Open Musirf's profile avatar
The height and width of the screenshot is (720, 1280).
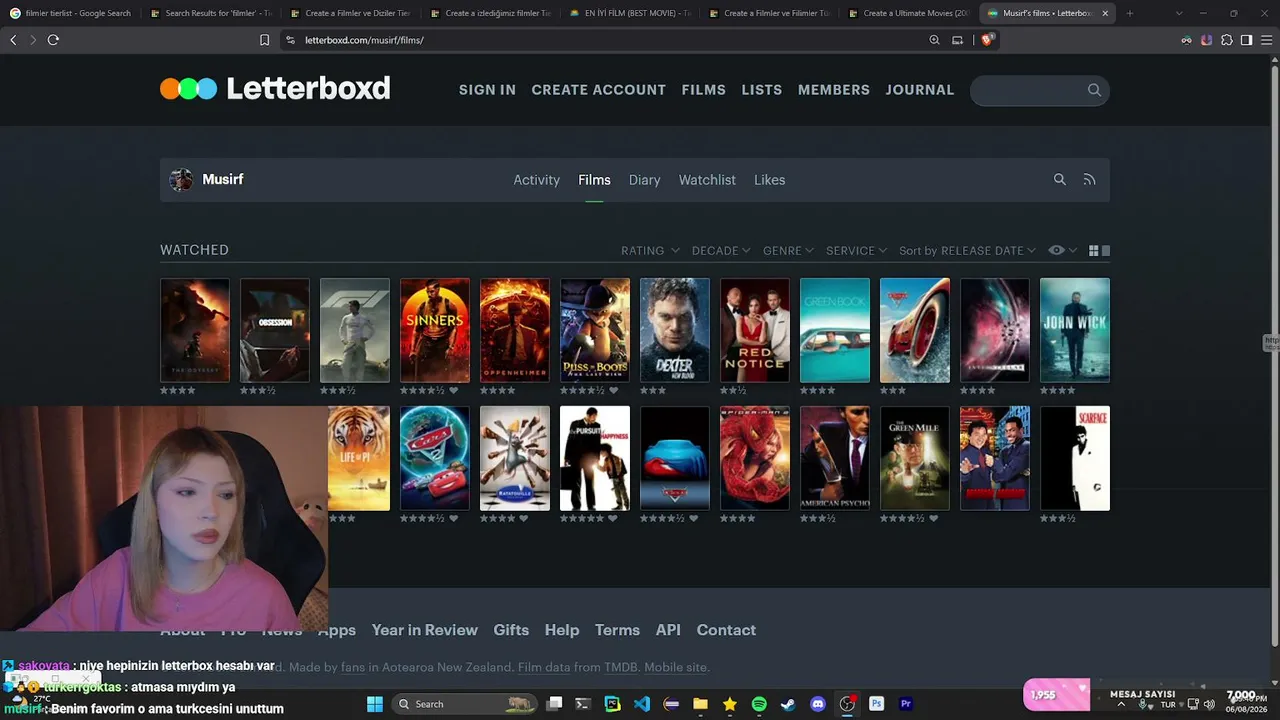pyautogui.click(x=181, y=180)
